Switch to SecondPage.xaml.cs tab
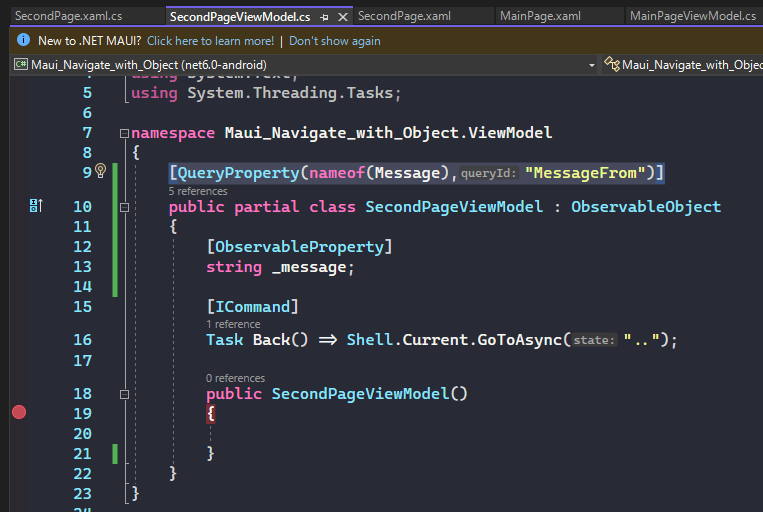 click(x=69, y=16)
